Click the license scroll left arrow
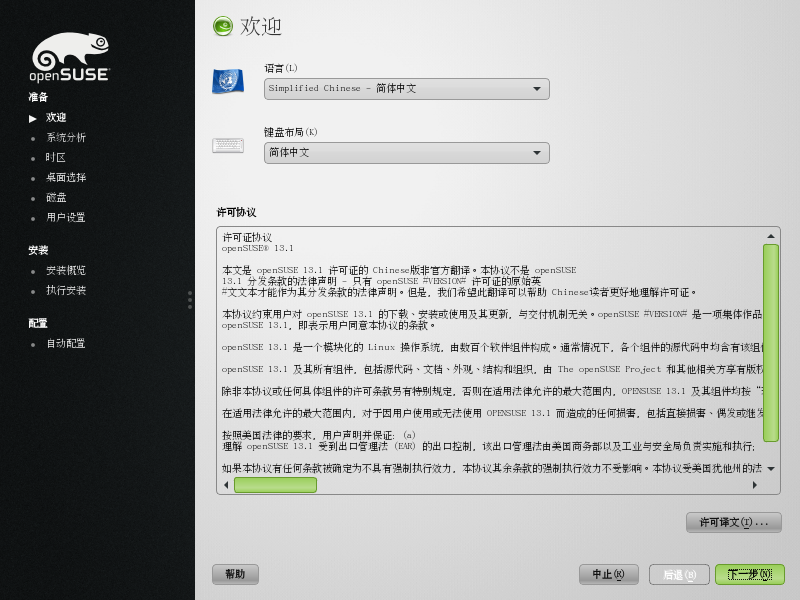This screenshot has width=800, height=600. 226,485
